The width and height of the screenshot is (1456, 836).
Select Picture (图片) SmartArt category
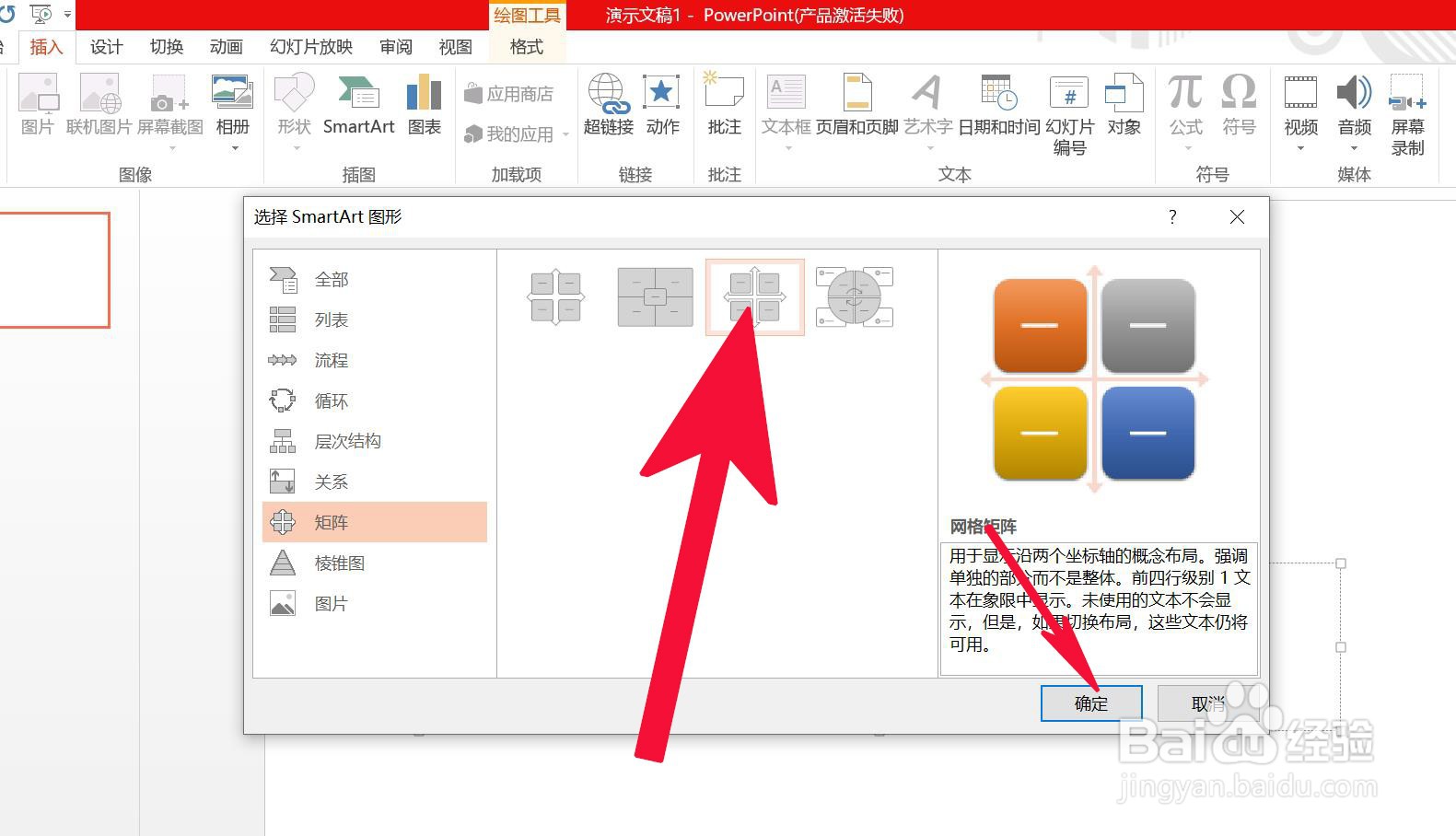(x=374, y=603)
